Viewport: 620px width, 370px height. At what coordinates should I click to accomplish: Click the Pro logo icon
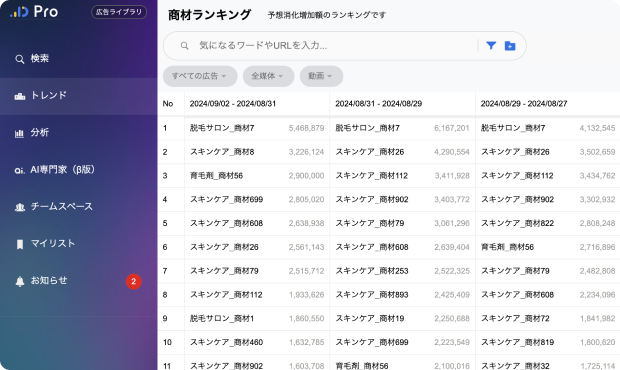tap(19, 12)
